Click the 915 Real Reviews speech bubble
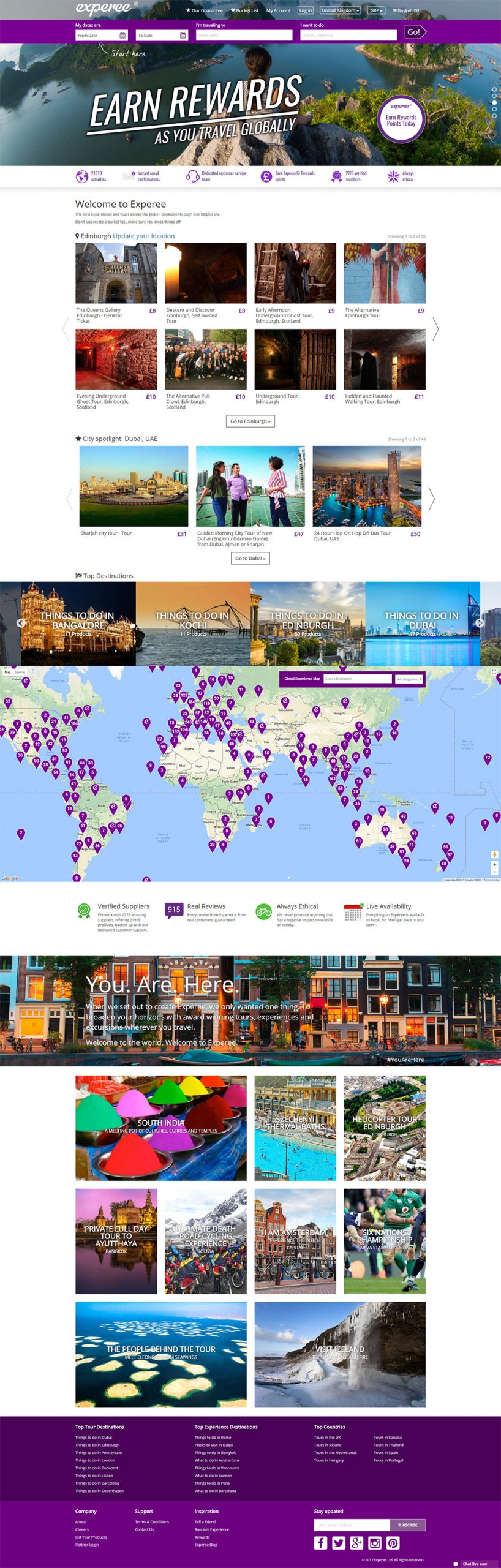Image resolution: width=501 pixels, height=1568 pixels. pyautogui.click(x=174, y=910)
